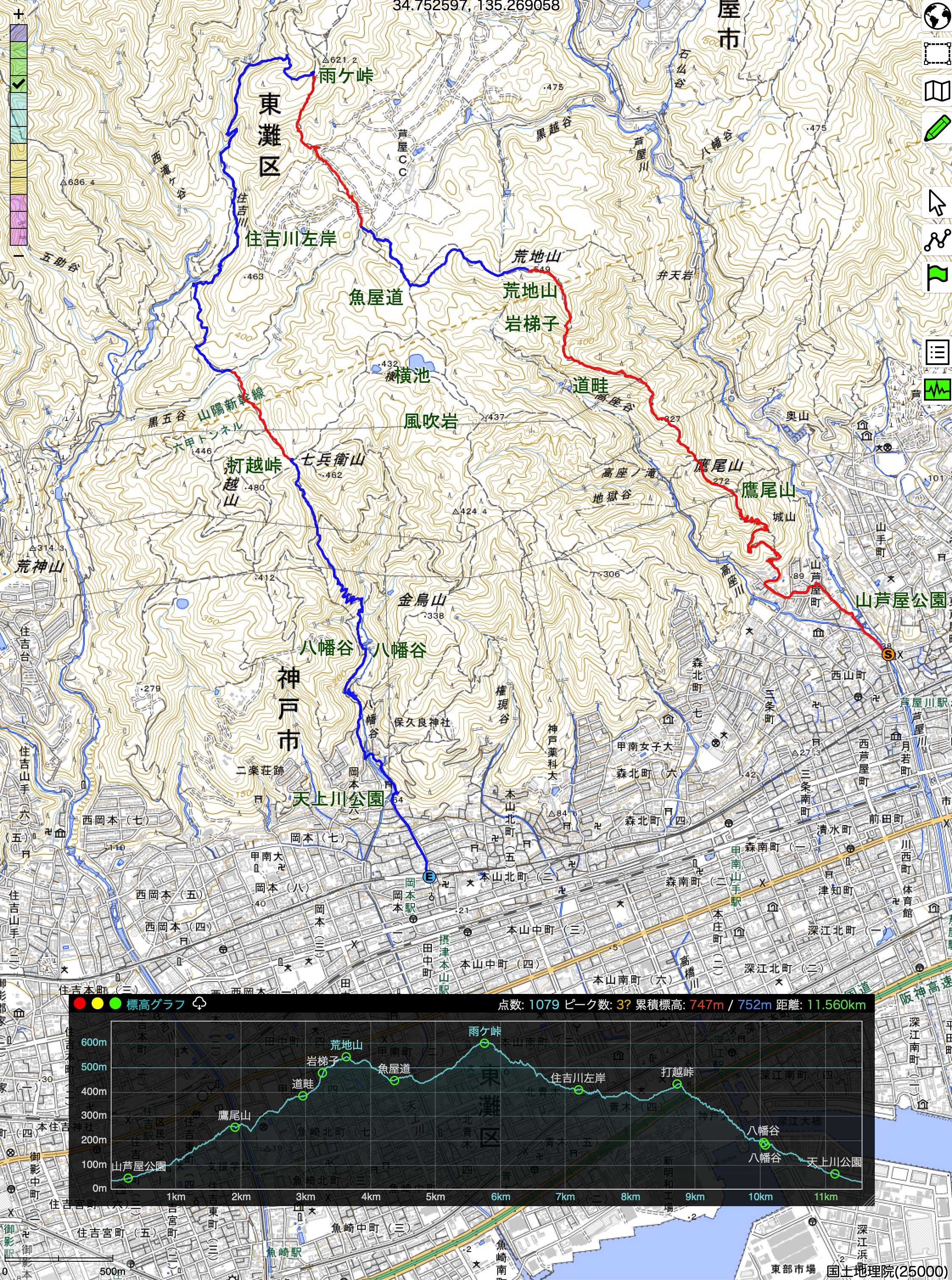The width and height of the screenshot is (952, 1280).
Task: Click the green circle on graph panel
Action: [115, 1004]
